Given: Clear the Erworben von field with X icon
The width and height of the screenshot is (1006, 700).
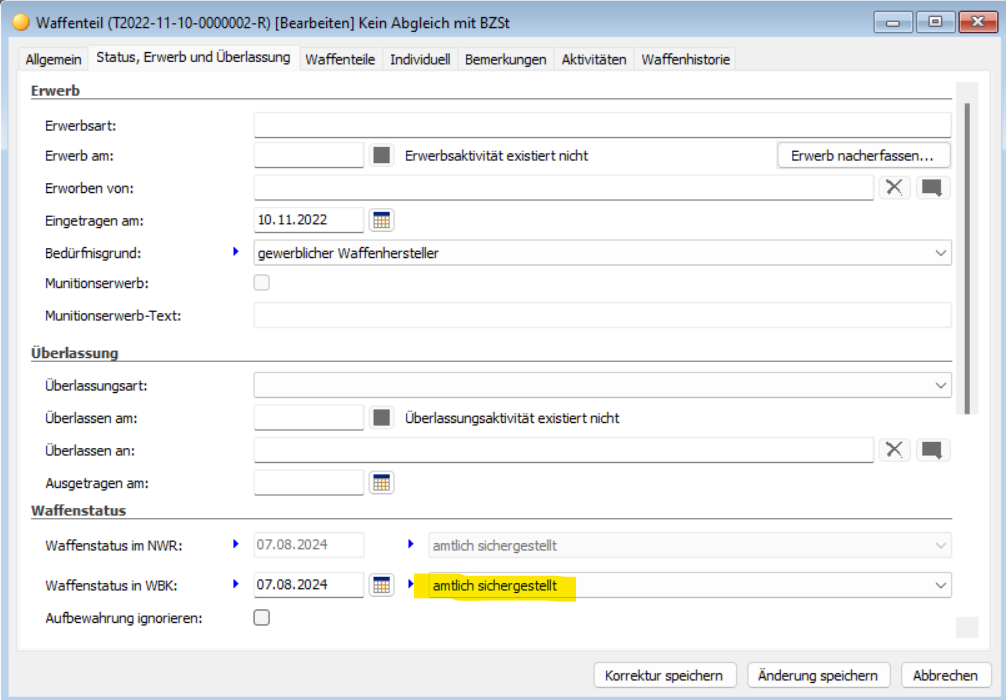Looking at the screenshot, I should point(894,187).
